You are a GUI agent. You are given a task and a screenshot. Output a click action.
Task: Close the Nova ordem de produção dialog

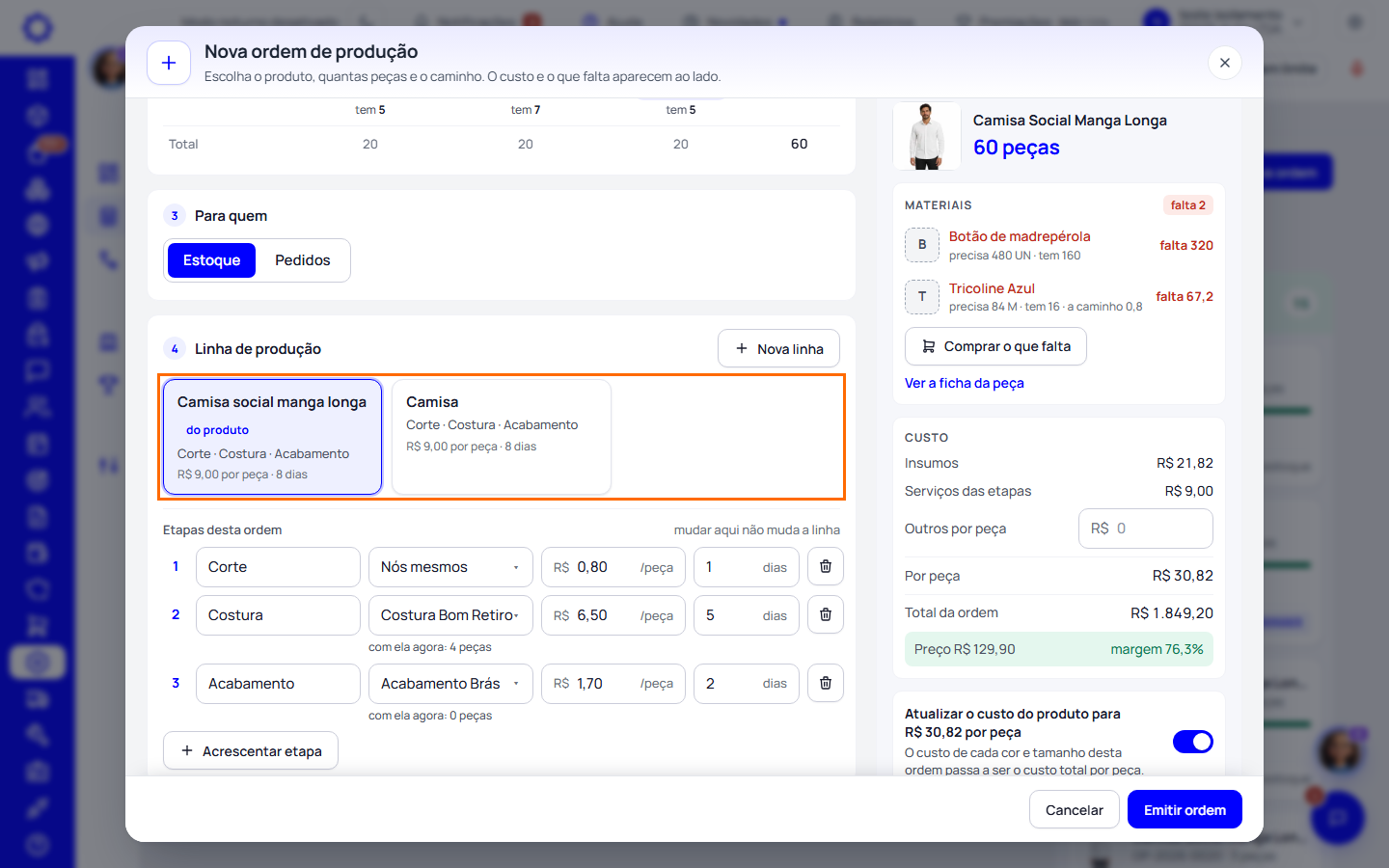point(1225,63)
